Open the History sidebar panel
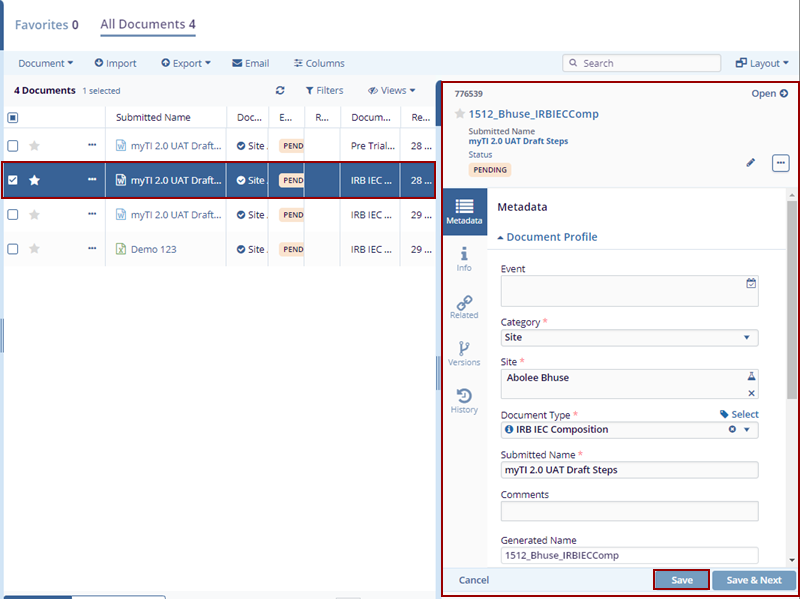 (464, 401)
